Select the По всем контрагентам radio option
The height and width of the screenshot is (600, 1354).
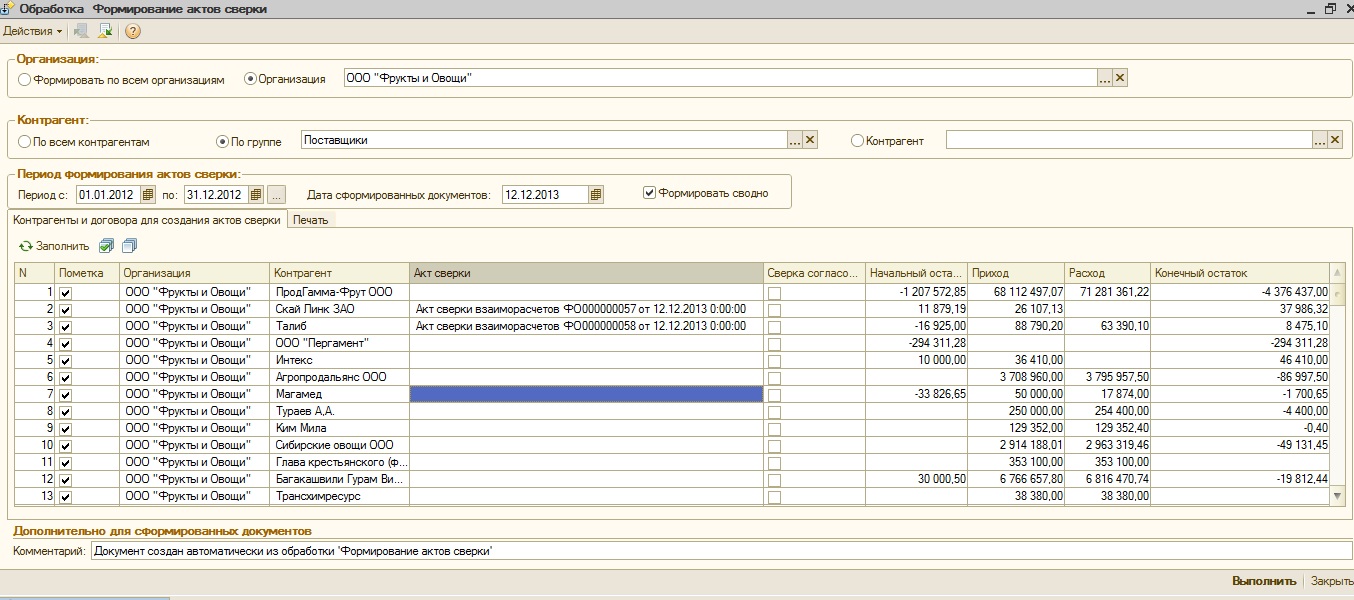pyautogui.click(x=25, y=142)
